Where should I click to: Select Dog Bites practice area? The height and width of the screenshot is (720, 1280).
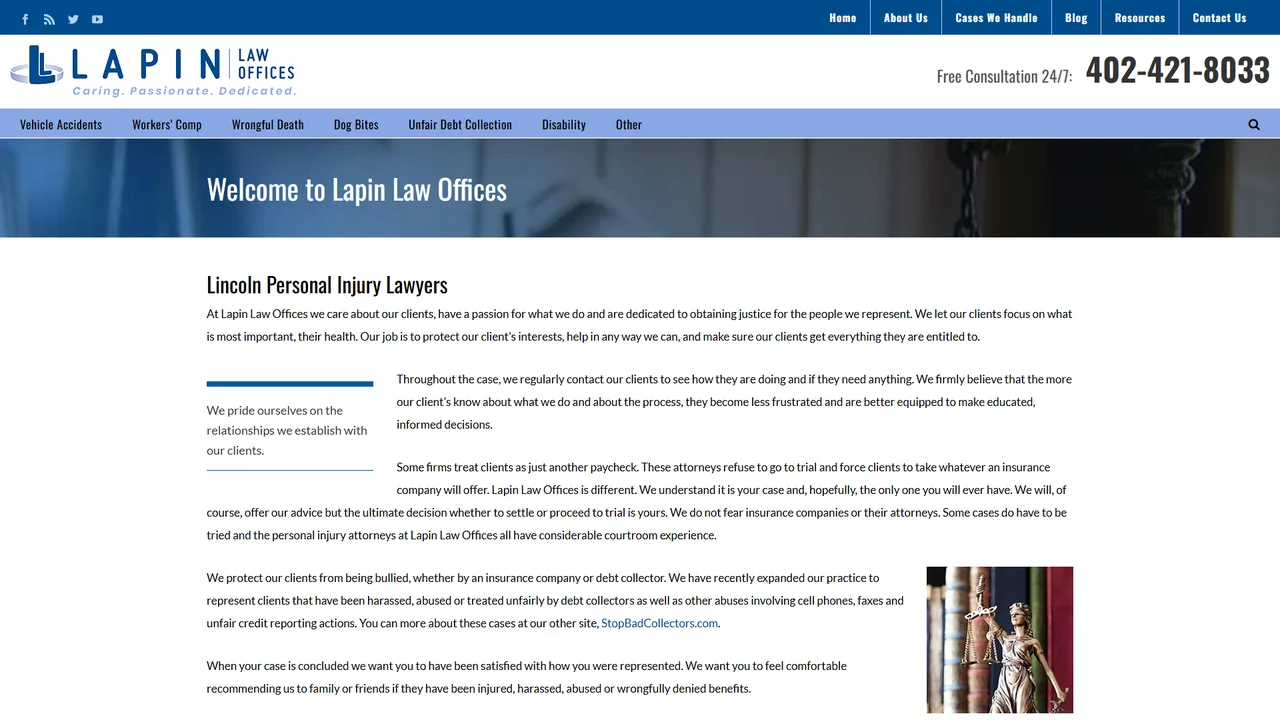point(356,124)
